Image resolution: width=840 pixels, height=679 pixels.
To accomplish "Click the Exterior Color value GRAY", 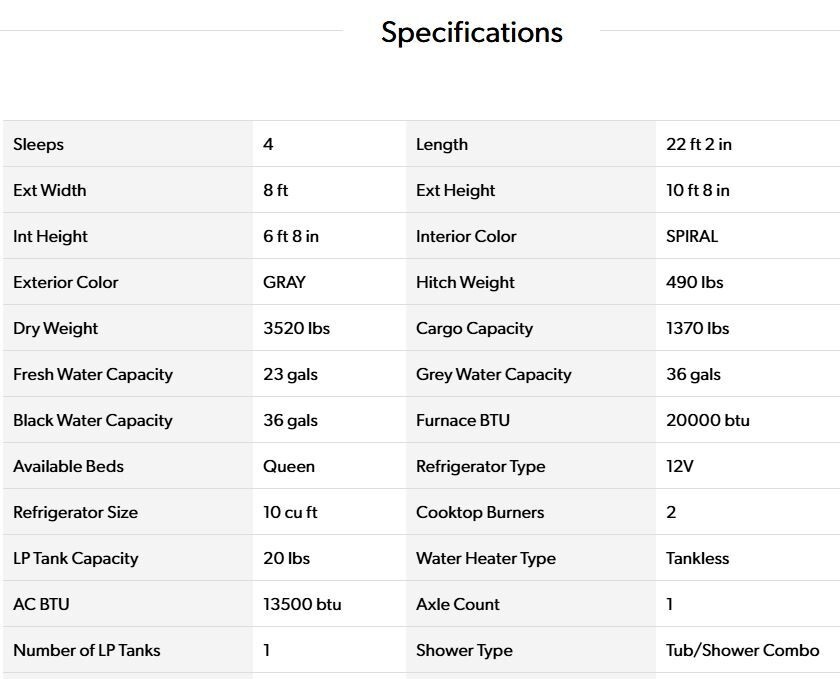I will (x=284, y=282).
